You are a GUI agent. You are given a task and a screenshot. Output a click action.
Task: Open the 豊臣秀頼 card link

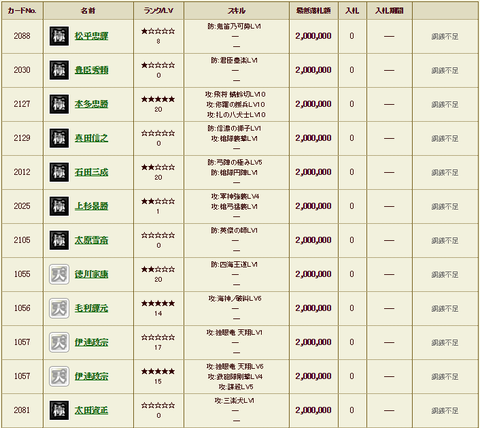click(x=91, y=70)
